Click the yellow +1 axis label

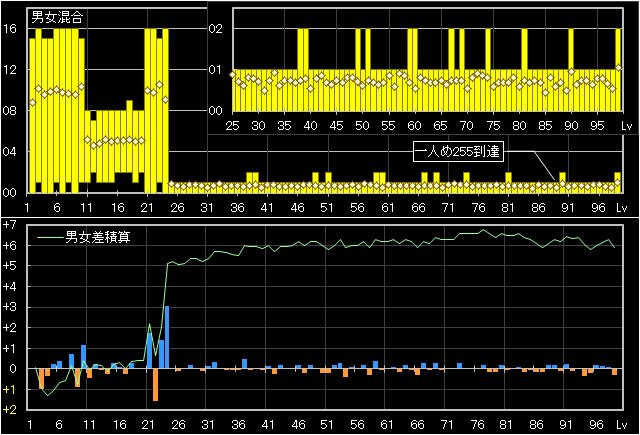[x=10, y=389]
